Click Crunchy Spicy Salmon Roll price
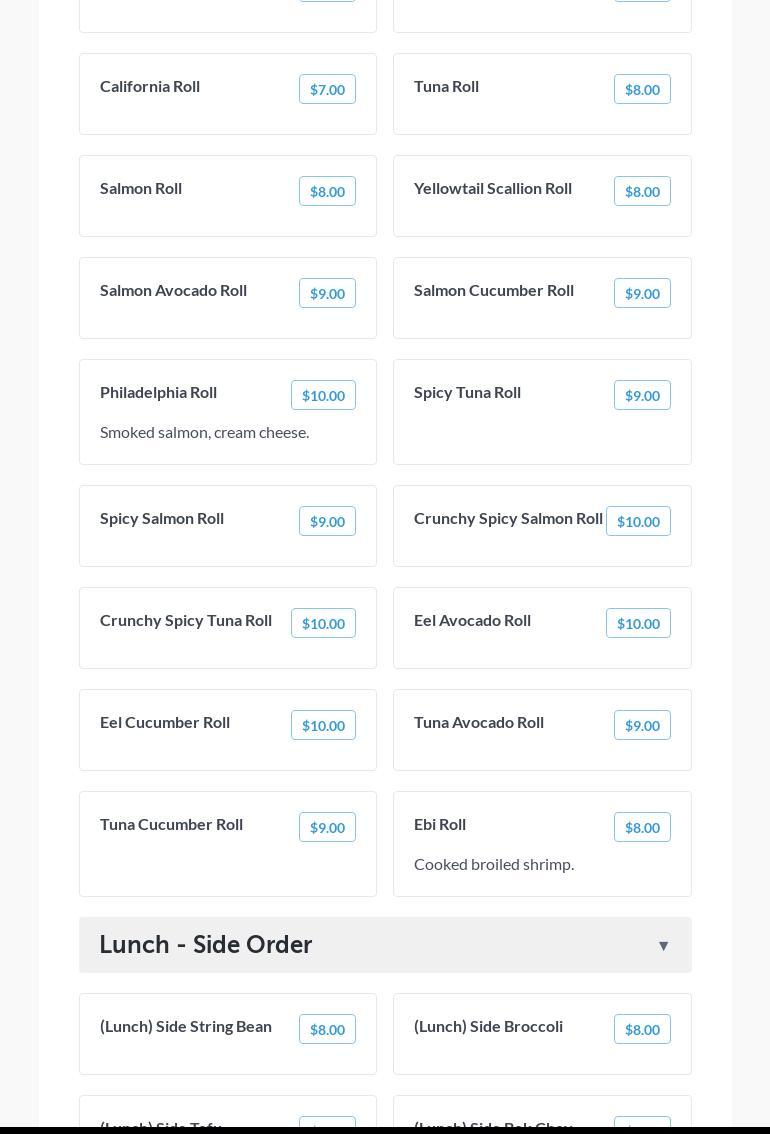 point(638,521)
